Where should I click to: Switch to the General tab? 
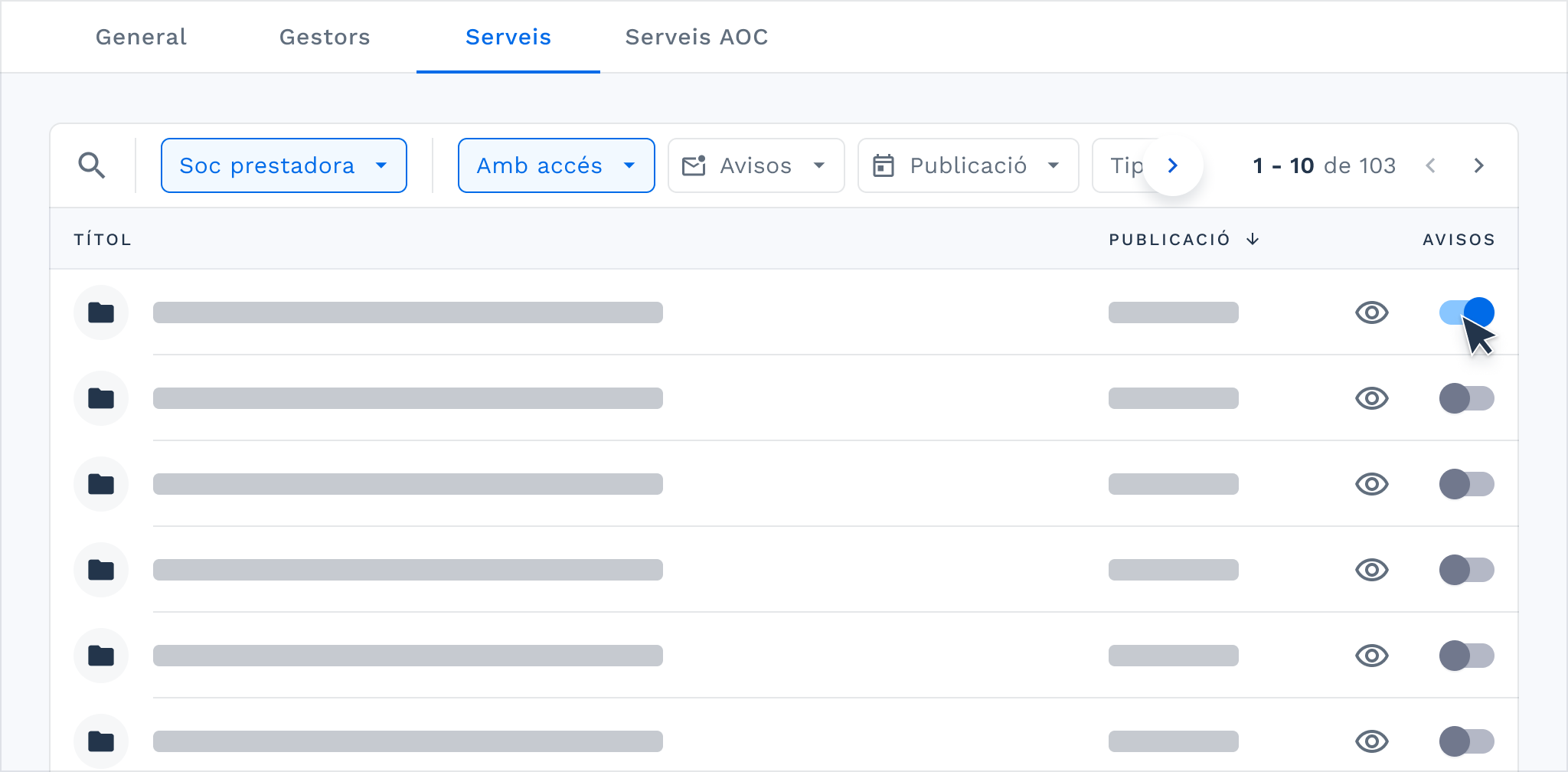[141, 37]
